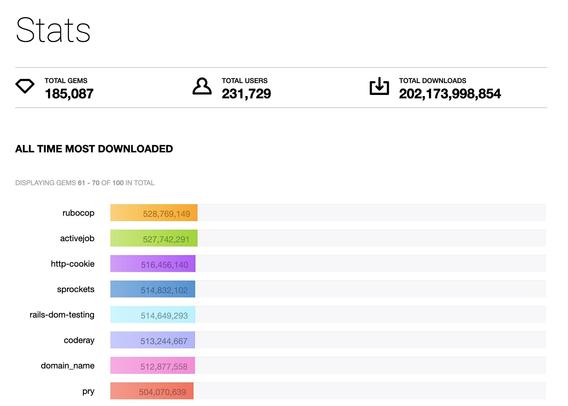
Task: Click the blue sprockets downloads bar
Action: click(153, 289)
